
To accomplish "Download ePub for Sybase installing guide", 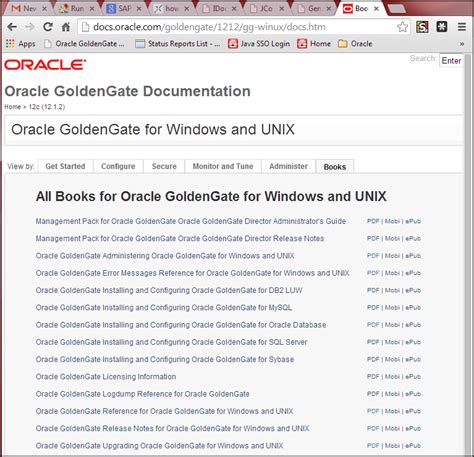I will click(413, 360).
